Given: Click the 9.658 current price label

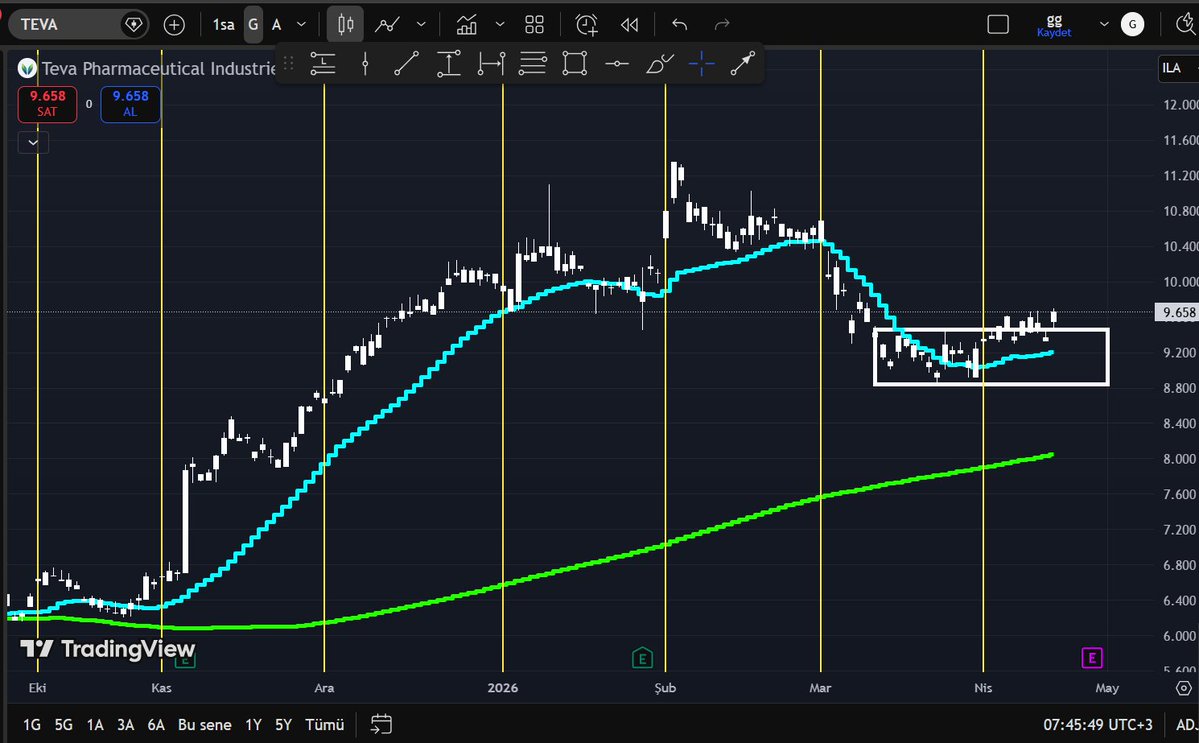Looking at the screenshot, I should (x=1178, y=313).
